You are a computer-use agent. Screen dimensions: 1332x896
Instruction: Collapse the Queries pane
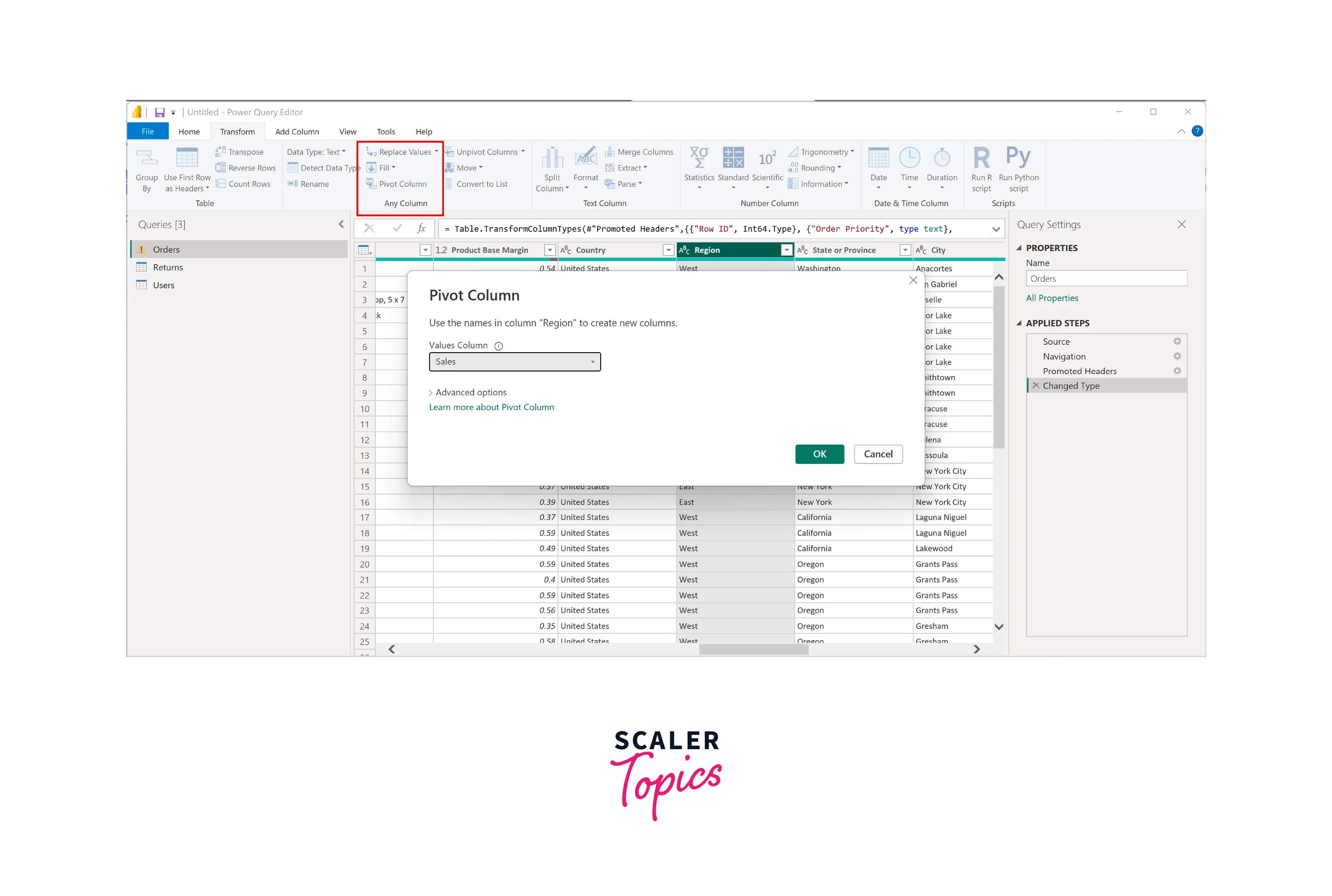[x=341, y=224]
